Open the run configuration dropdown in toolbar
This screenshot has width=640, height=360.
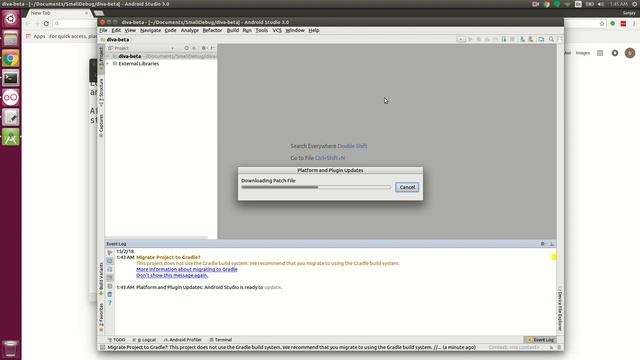(x=461, y=39)
